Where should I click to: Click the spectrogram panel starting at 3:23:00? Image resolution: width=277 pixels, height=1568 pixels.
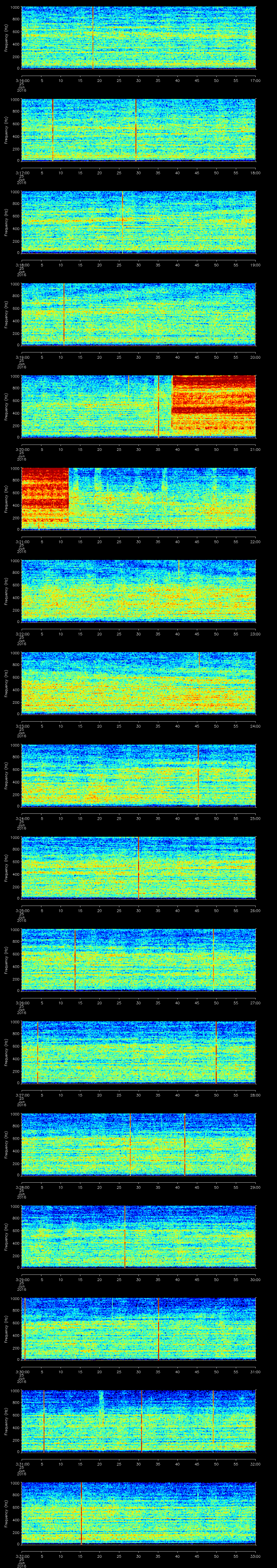(139, 683)
